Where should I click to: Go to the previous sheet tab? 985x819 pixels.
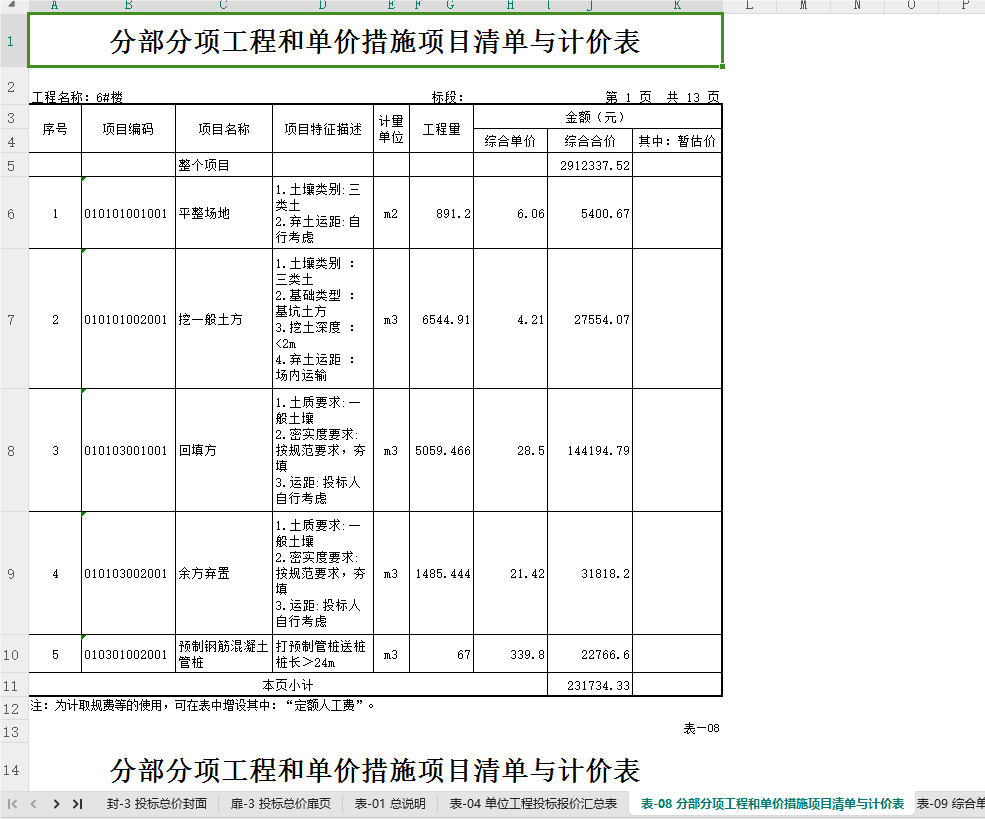click(33, 803)
